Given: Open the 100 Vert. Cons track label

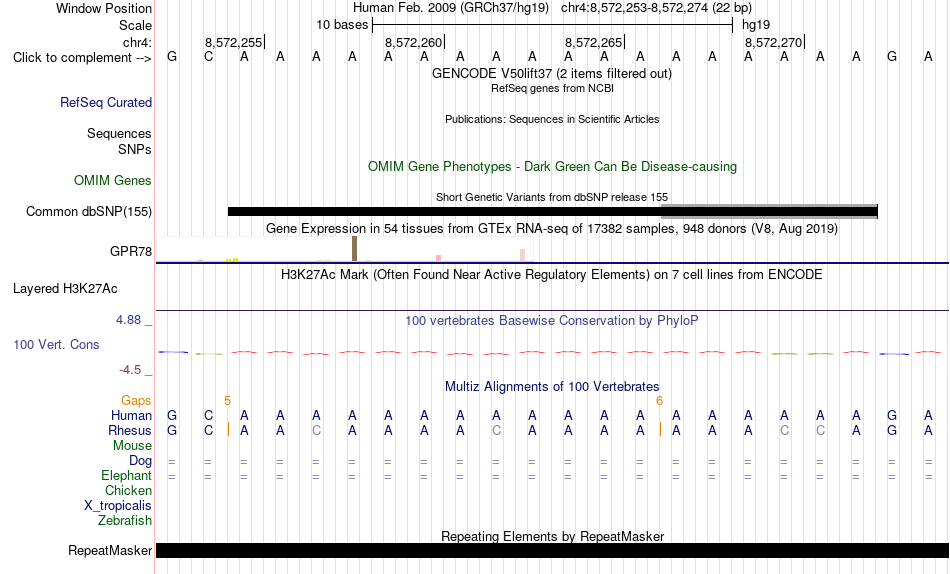Looking at the screenshot, I should tap(56, 344).
